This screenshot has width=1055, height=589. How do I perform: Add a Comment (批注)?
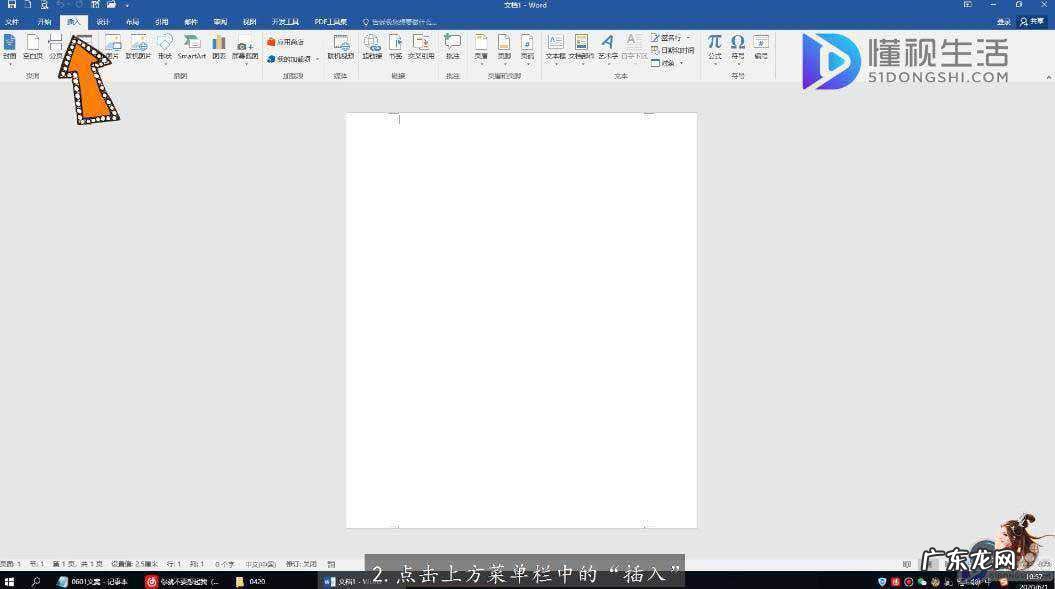pos(452,45)
